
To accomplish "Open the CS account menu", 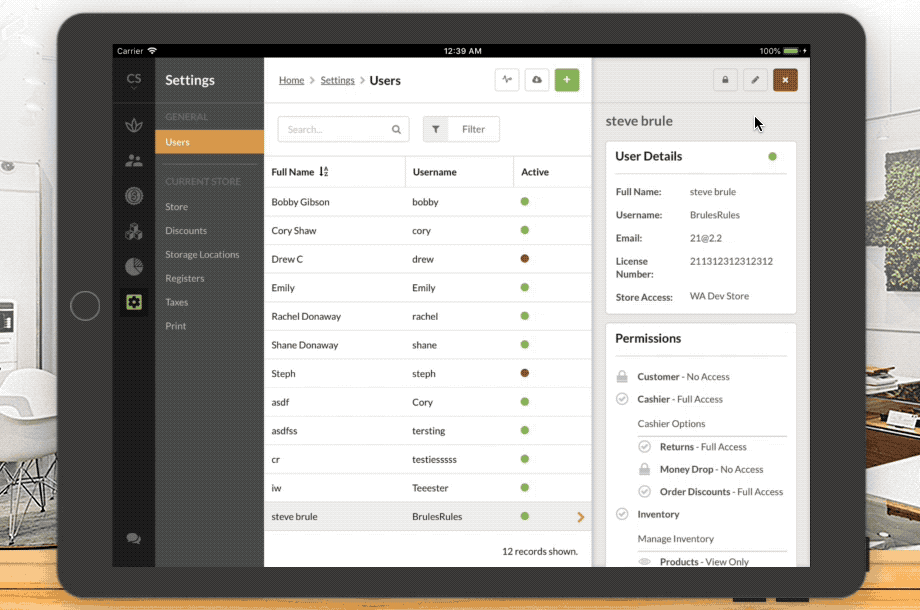I will (x=134, y=80).
